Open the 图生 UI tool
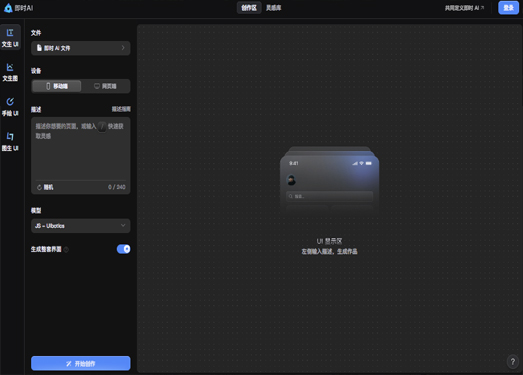523x375 pixels. click(10, 142)
